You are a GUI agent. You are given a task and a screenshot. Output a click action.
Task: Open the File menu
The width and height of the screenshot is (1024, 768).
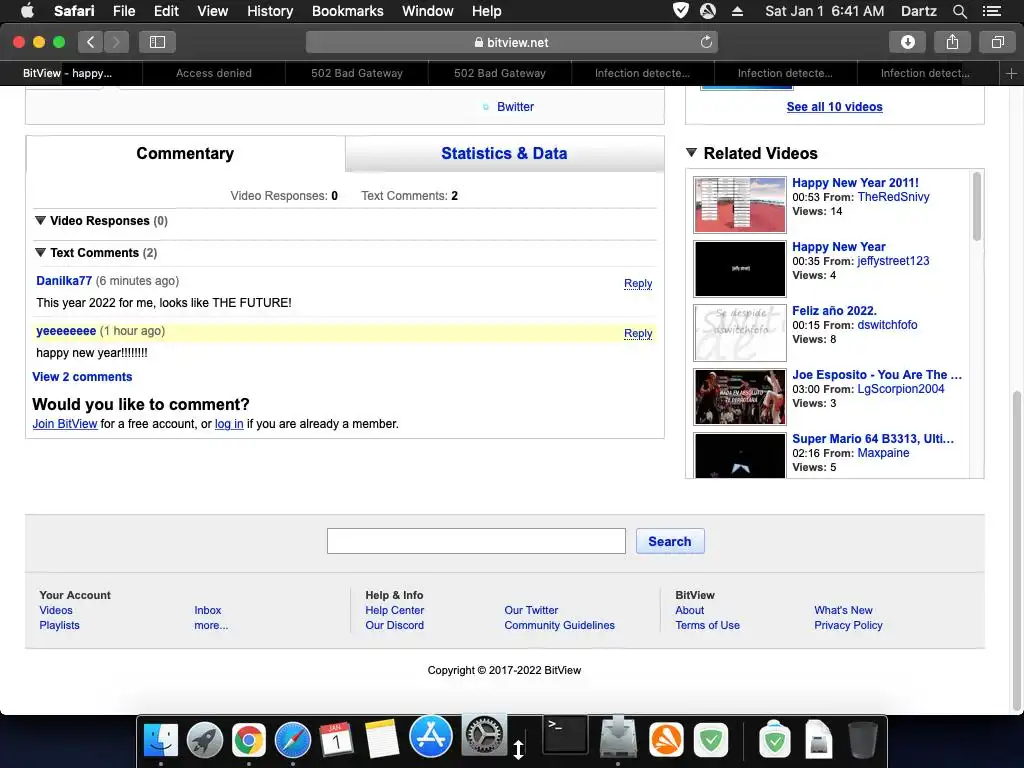point(123,11)
